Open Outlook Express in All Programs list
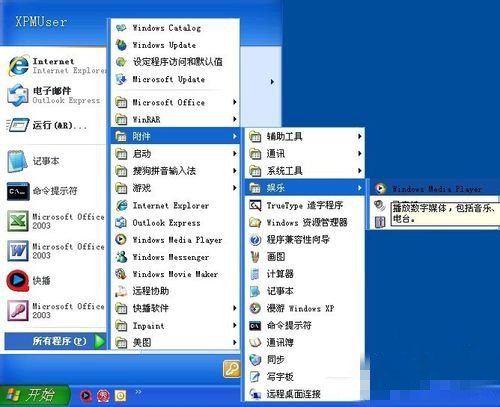Image resolution: width=500 pixels, height=407 pixels. [x=175, y=223]
